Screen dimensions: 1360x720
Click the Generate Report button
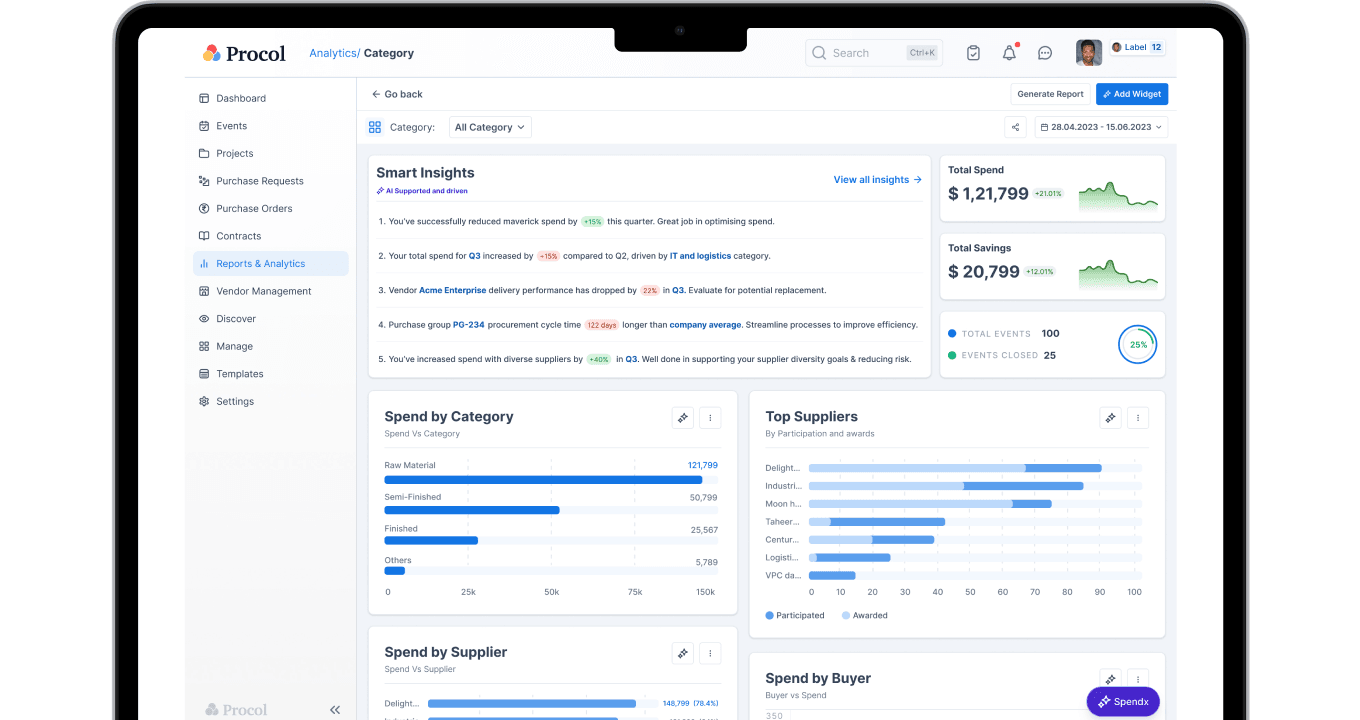click(1050, 93)
